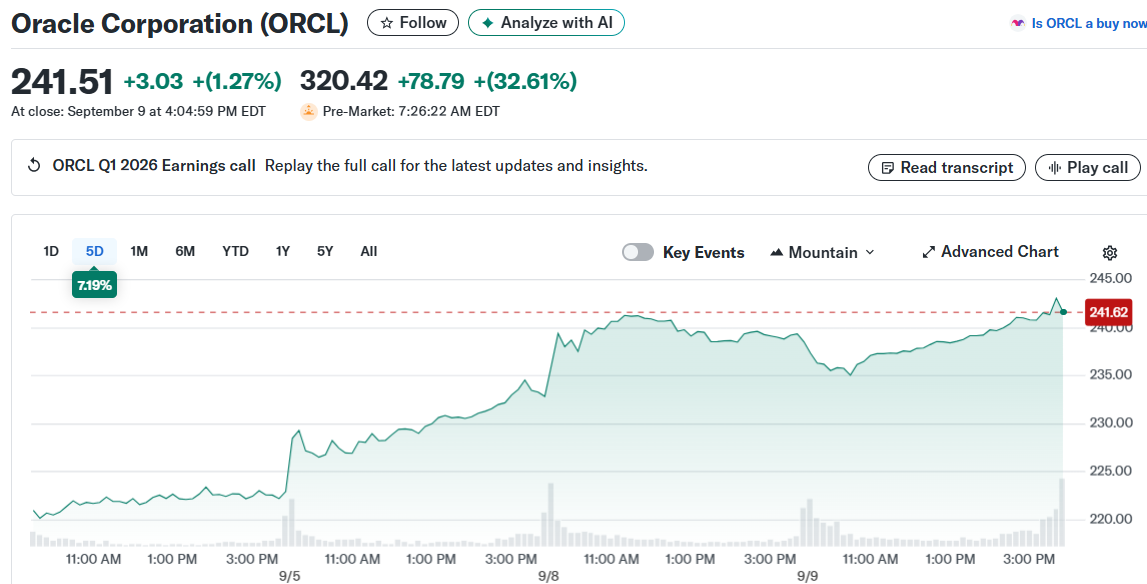Click the 241.62 red price label
The image size is (1147, 584).
[1109, 312]
